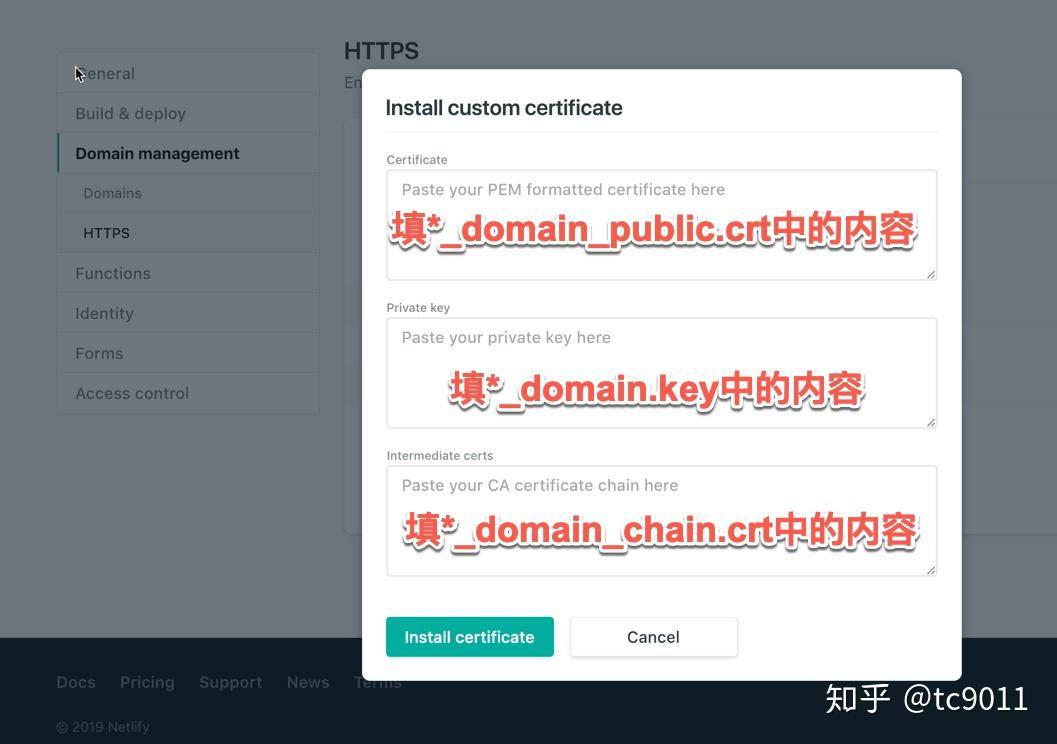Open the Identity settings section
The image size is (1057, 744).
[104, 313]
